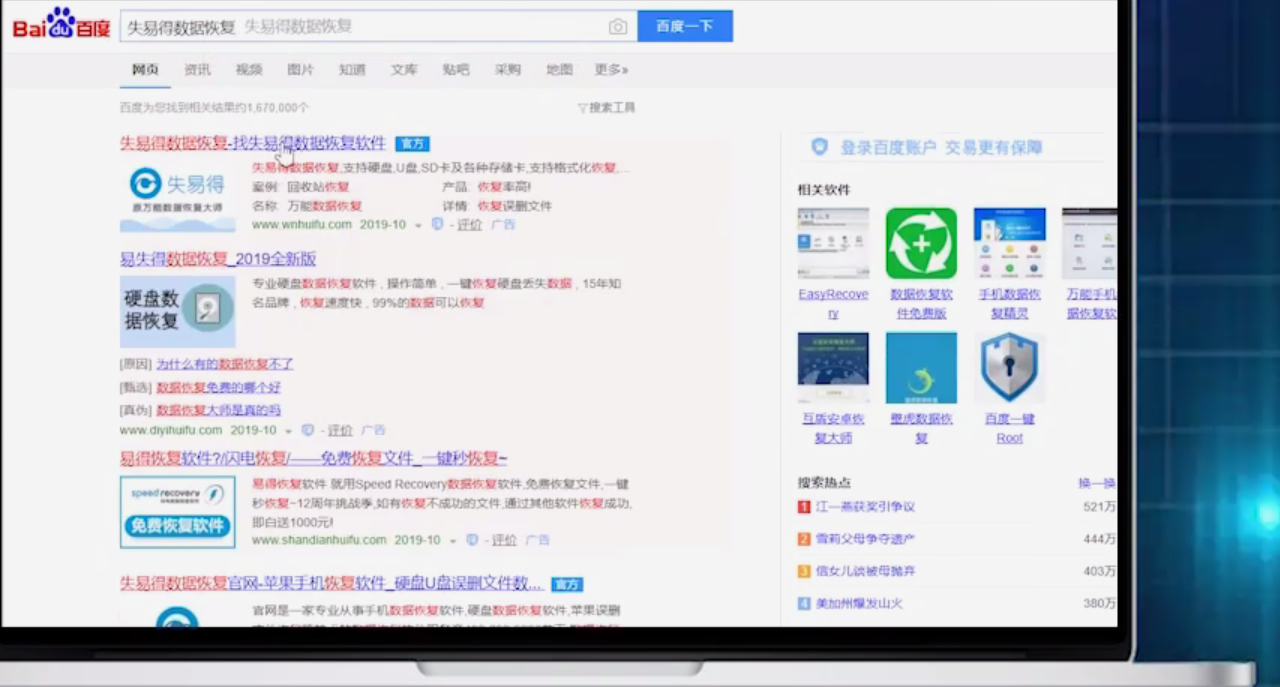1280x687 pixels.
Task: Open 搜索工具 filter options
Action: [606, 107]
